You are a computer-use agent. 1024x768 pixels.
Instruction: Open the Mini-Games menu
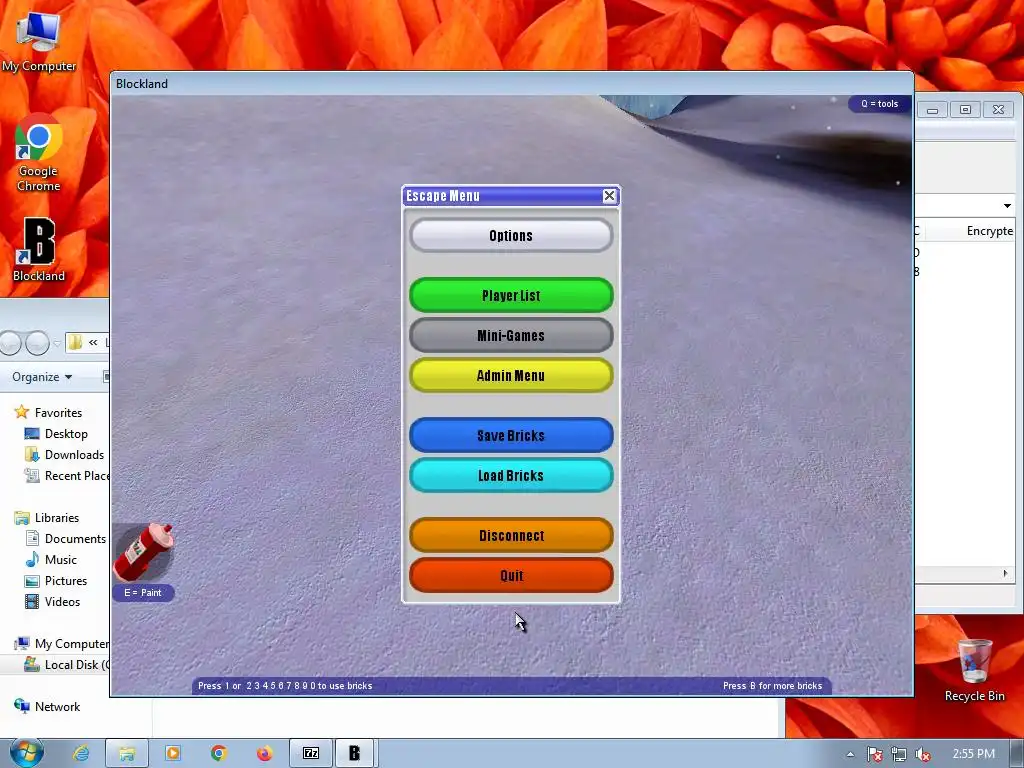pyautogui.click(x=511, y=335)
